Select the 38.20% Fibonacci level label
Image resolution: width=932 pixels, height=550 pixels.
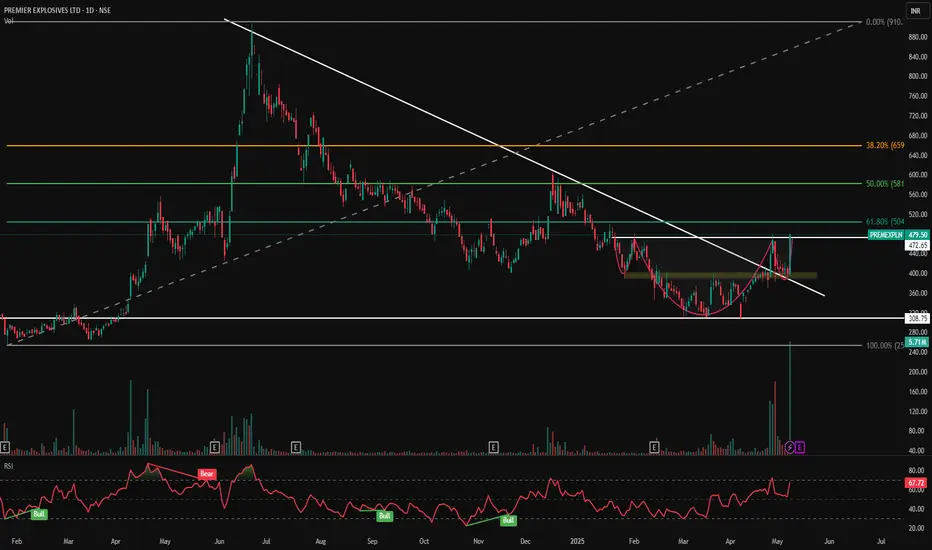pos(885,145)
